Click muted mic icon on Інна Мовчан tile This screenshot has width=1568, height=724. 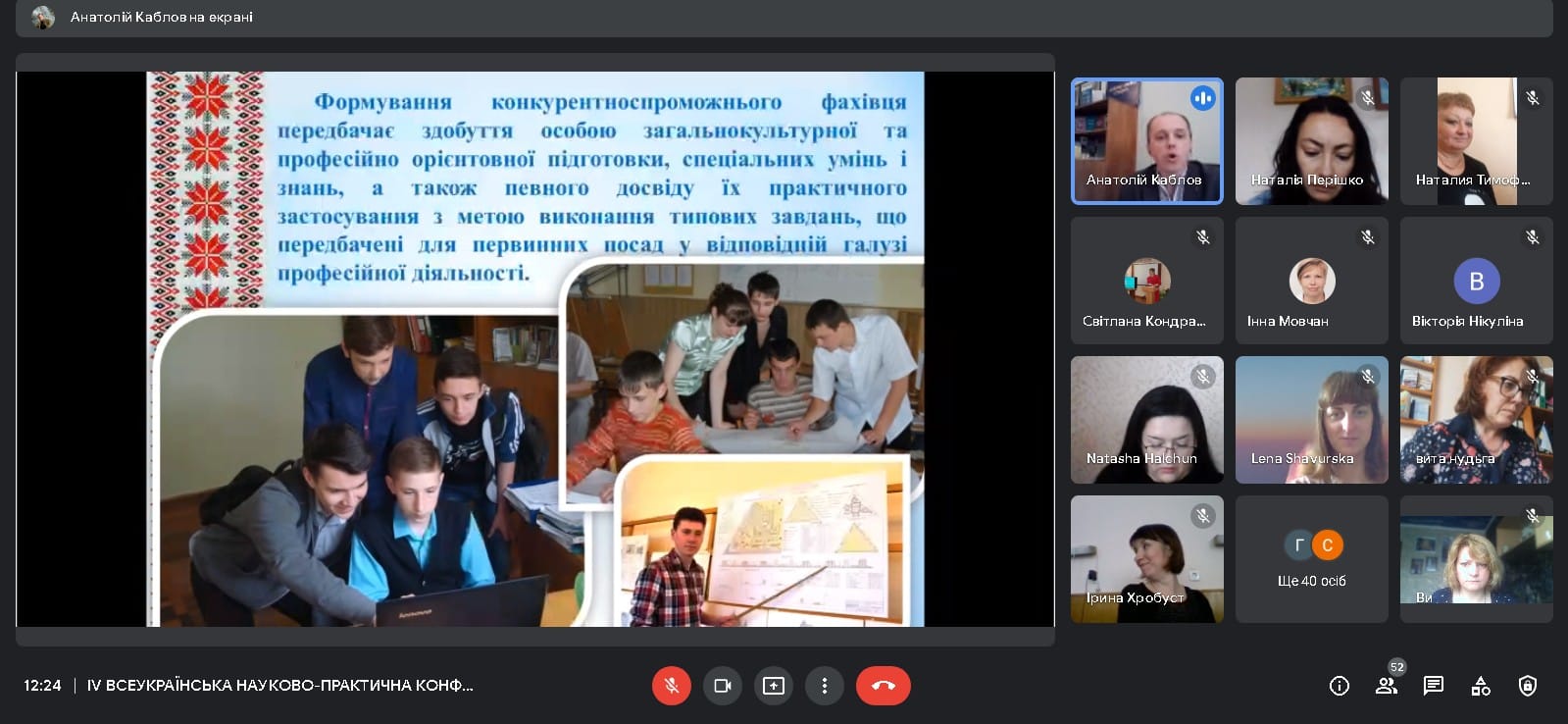pos(1368,237)
